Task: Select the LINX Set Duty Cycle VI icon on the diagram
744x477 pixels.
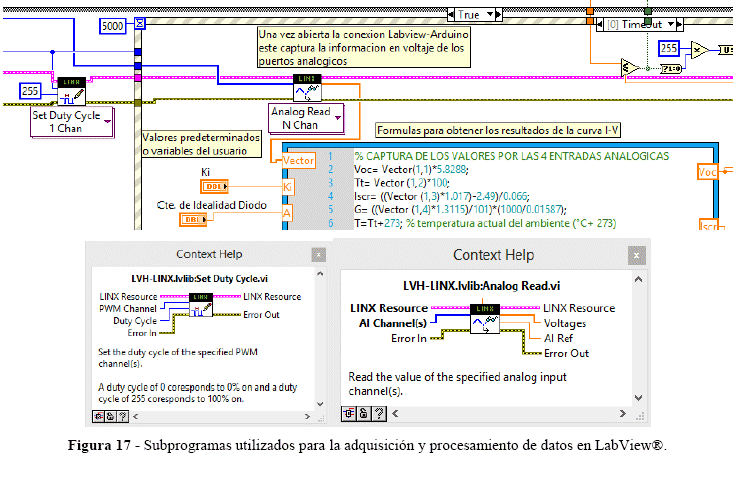Action: [x=72, y=91]
